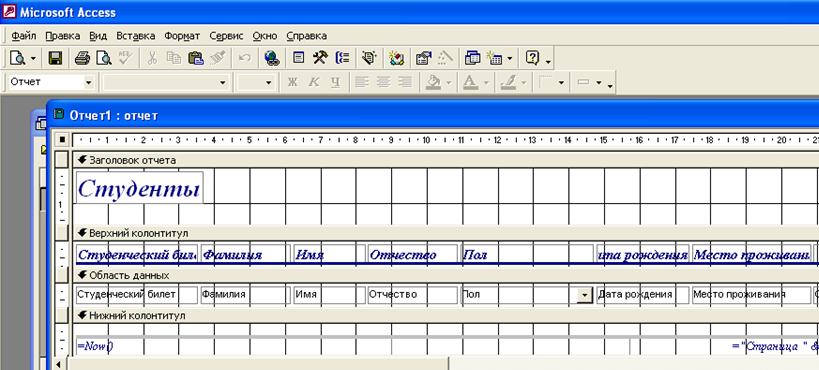Image resolution: width=819 pixels, height=370 pixels.
Task: Expand the line width dropdown arrow
Action: (561, 83)
